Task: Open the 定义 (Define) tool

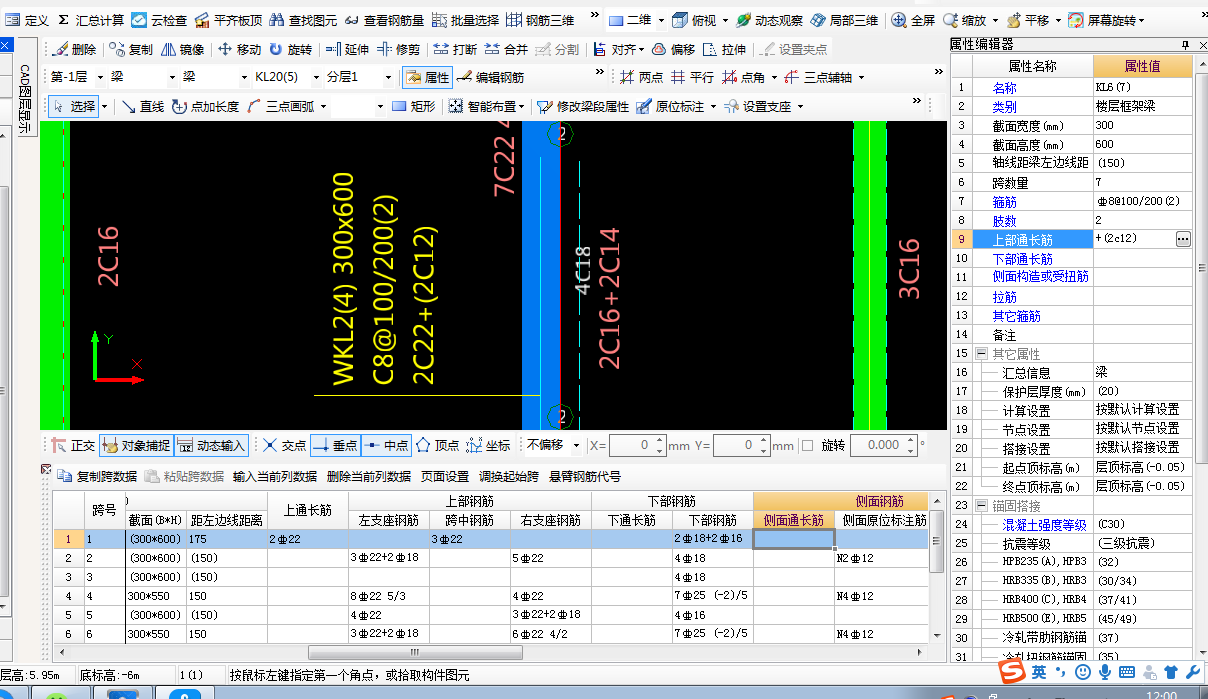Action: 27,20
